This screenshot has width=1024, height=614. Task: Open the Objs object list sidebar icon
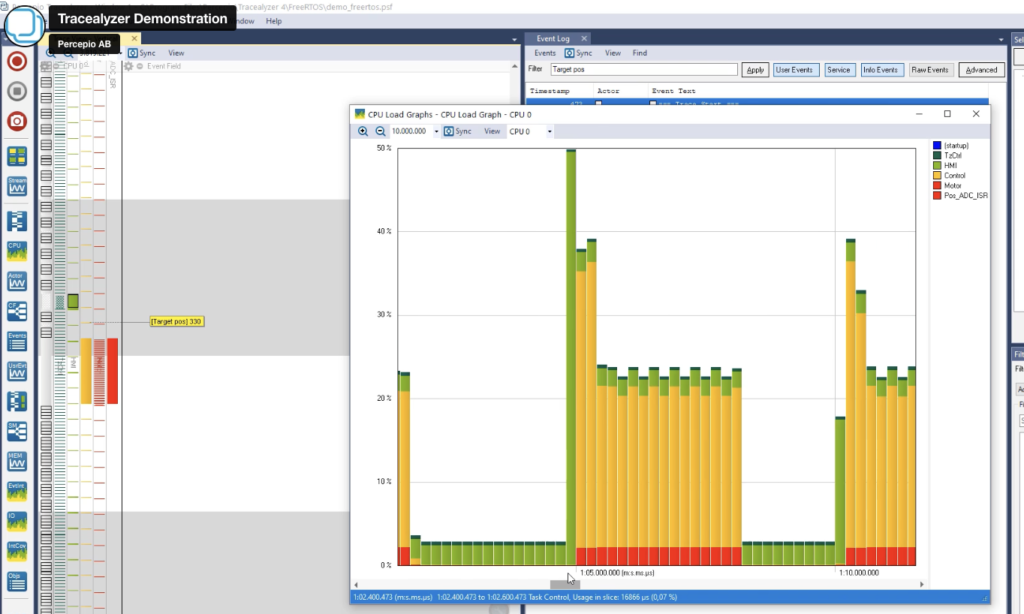point(17,581)
